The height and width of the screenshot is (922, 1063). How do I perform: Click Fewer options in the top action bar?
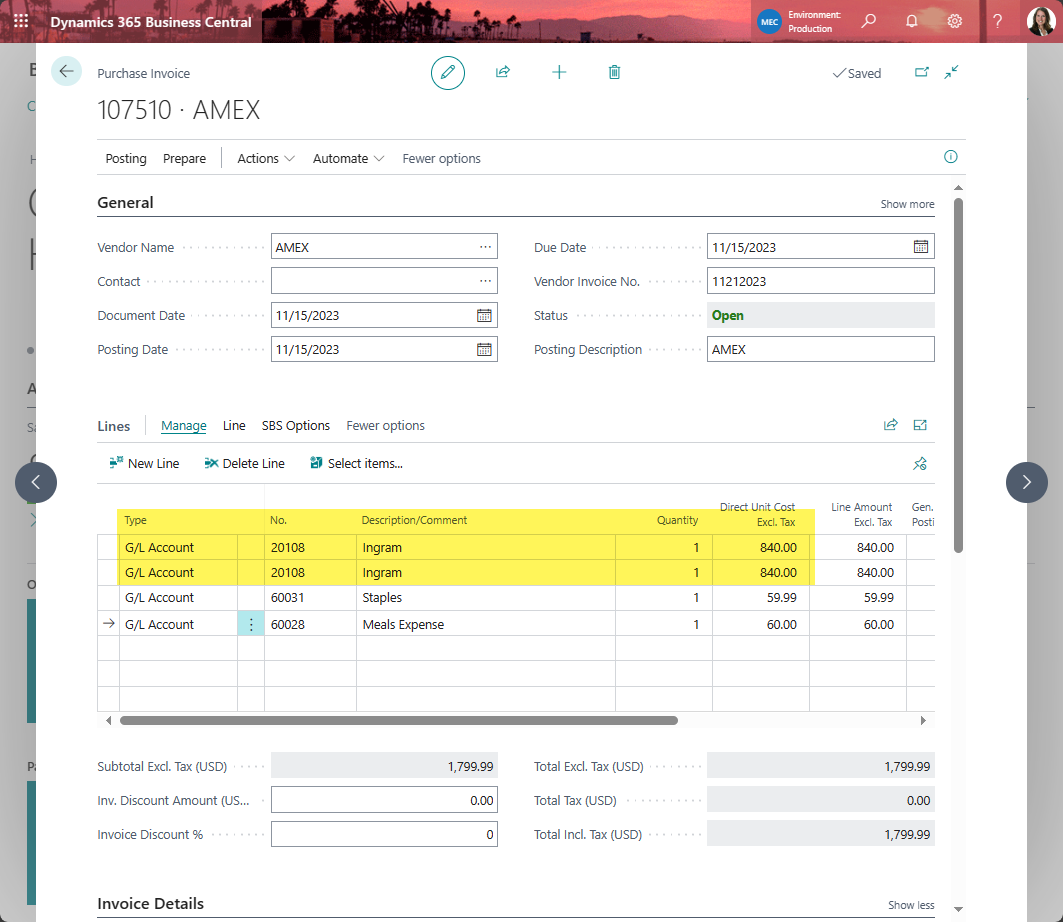441,159
